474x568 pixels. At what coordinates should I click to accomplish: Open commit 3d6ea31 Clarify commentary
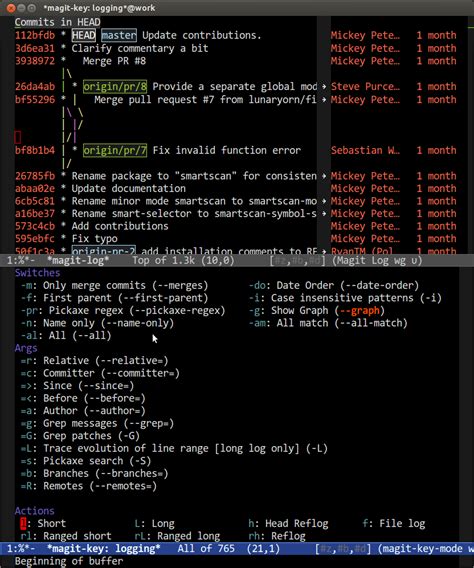(x=140, y=48)
